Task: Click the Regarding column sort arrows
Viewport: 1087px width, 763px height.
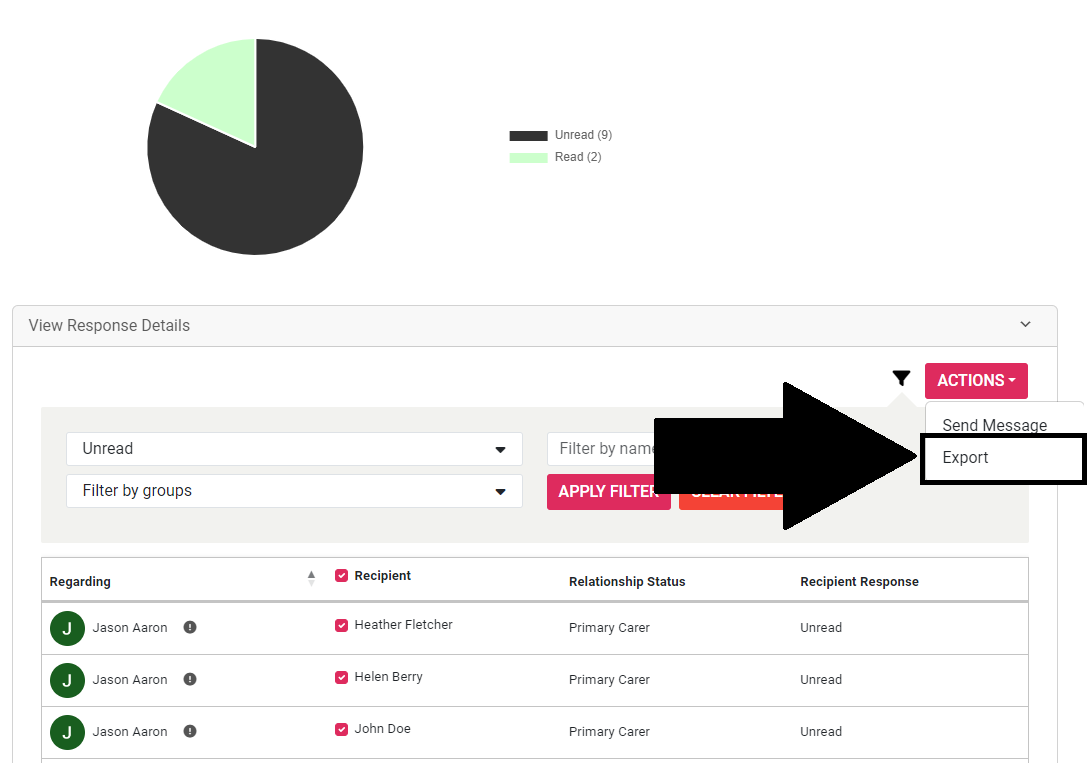Action: [311, 578]
